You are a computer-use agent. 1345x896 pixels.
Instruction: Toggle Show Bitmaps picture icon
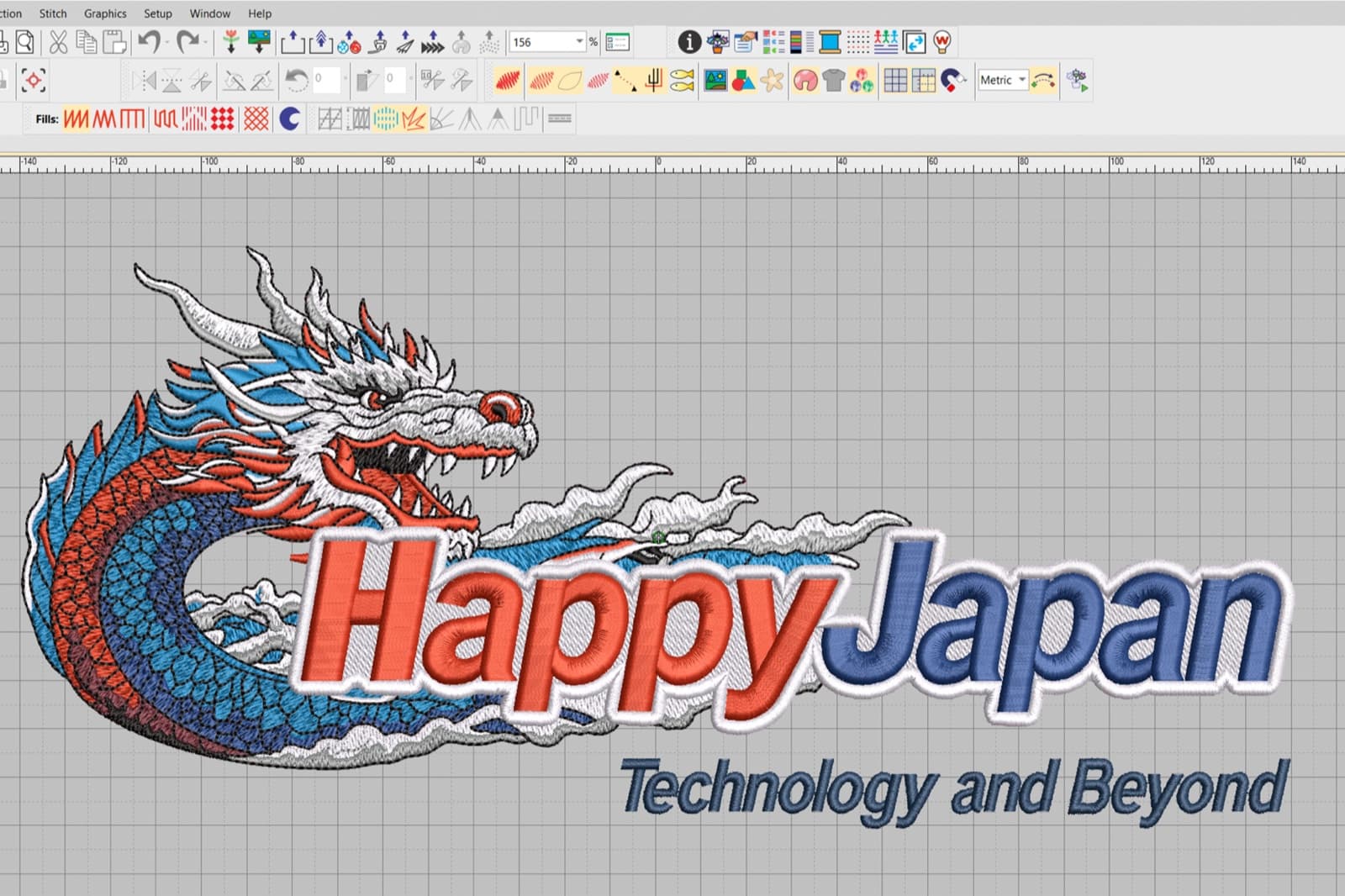715,81
